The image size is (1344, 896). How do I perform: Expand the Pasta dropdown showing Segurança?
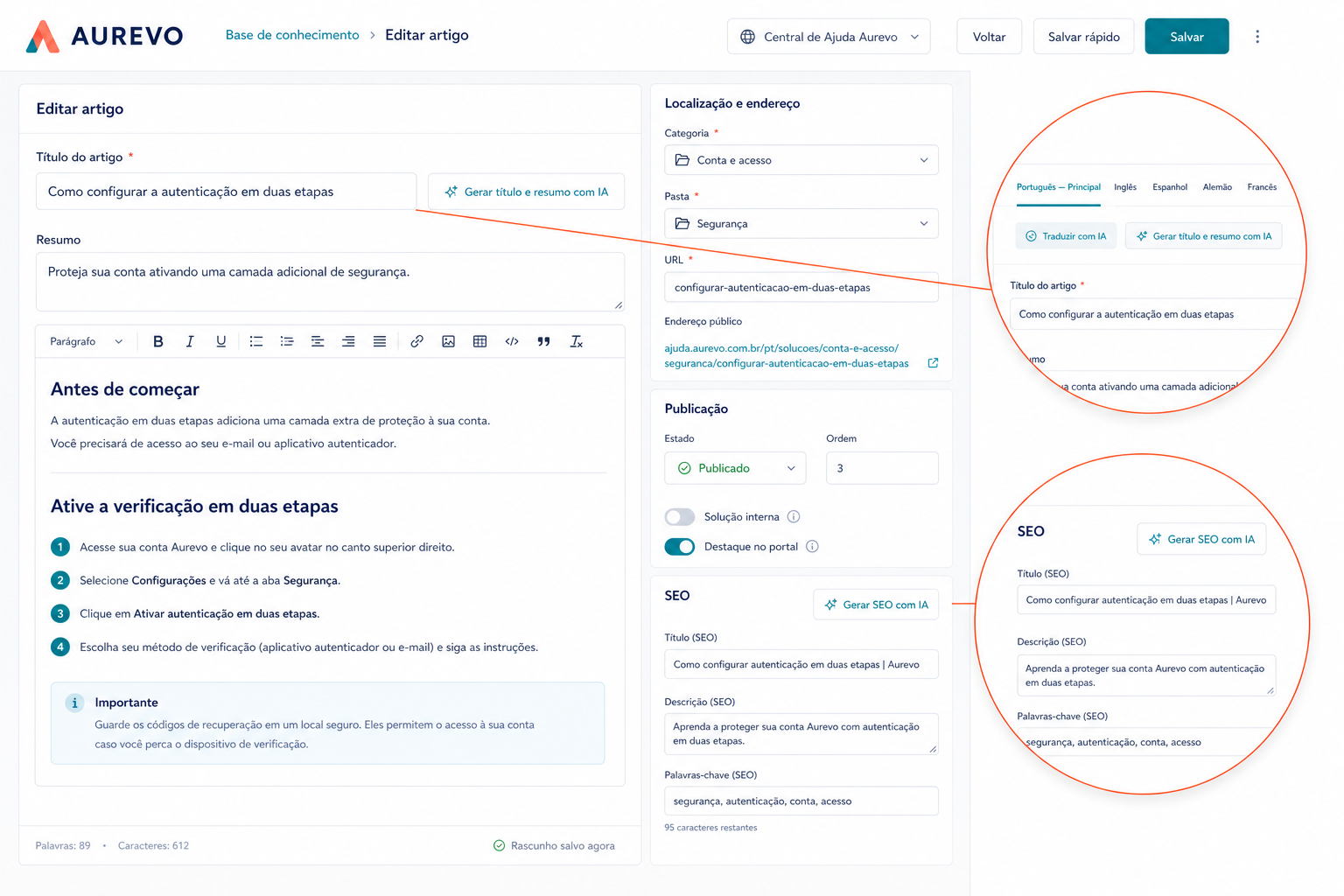pos(801,223)
